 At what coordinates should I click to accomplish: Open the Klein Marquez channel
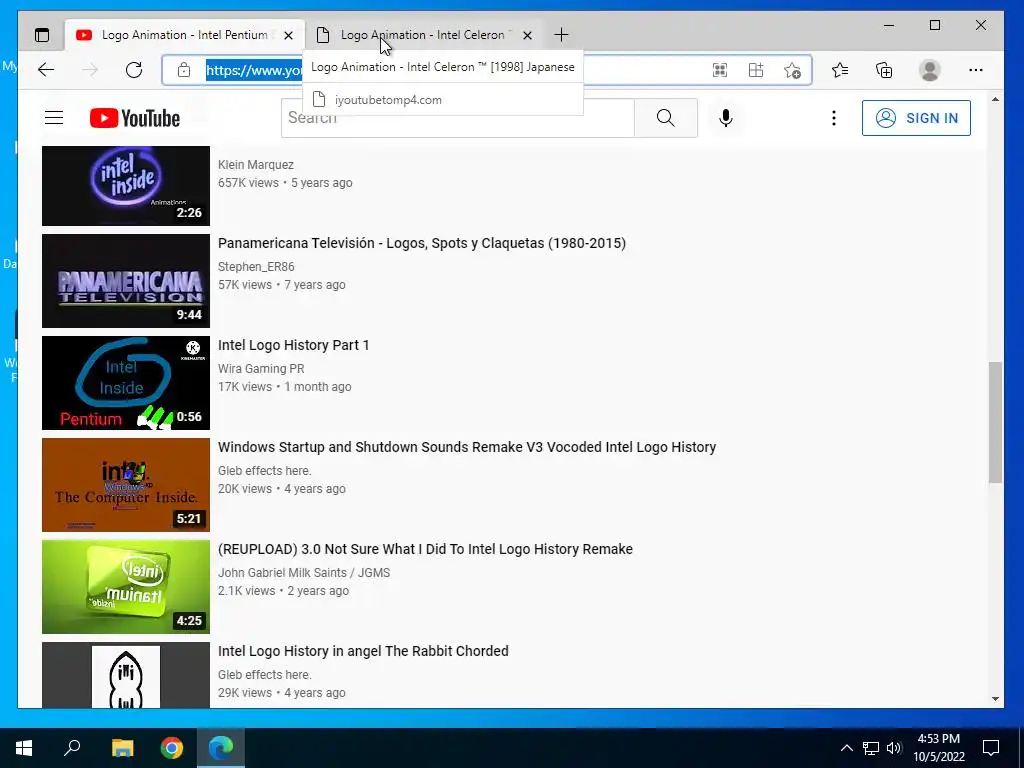pyautogui.click(x=256, y=165)
